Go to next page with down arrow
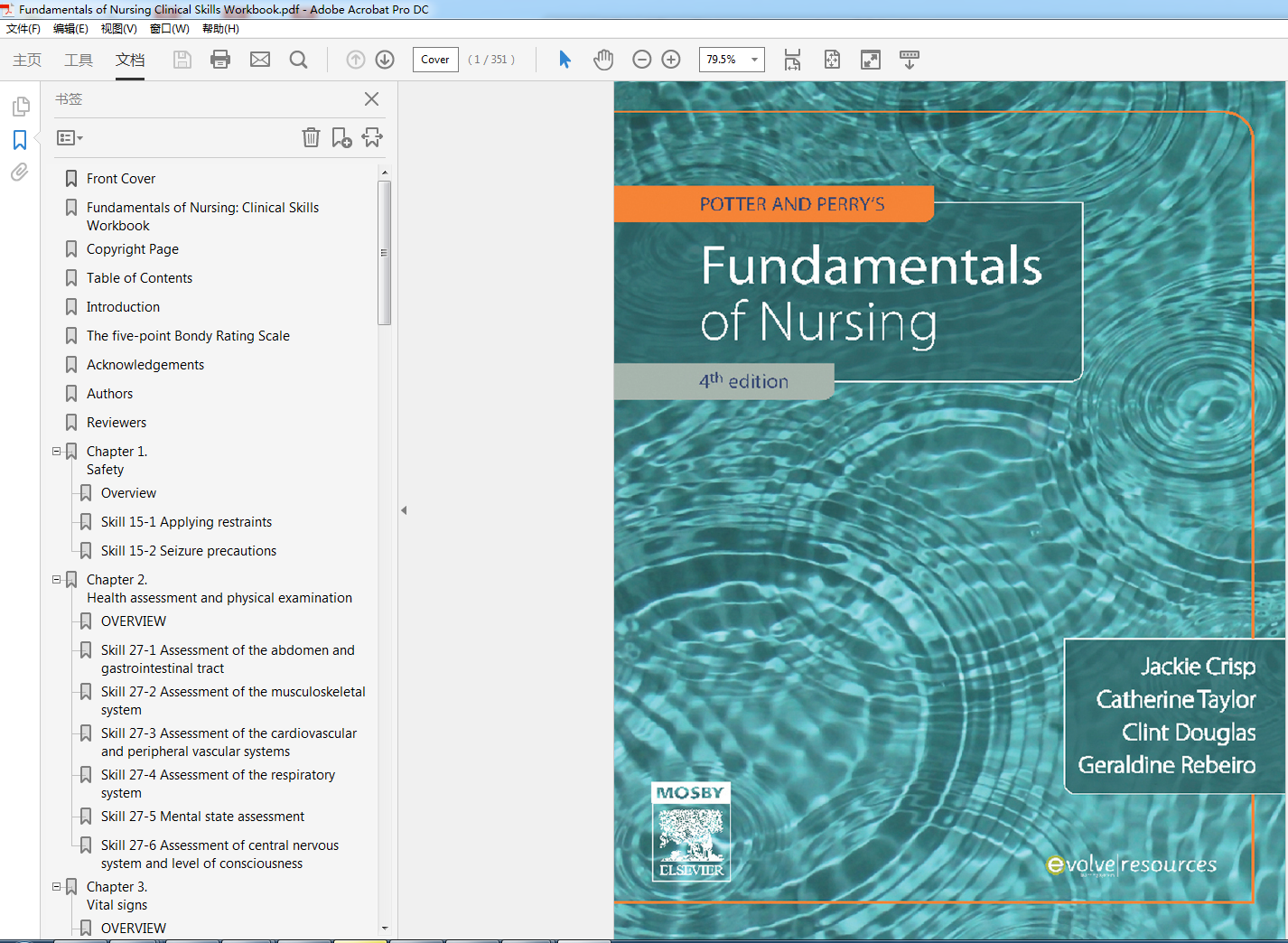The image size is (1288, 943). (x=385, y=60)
